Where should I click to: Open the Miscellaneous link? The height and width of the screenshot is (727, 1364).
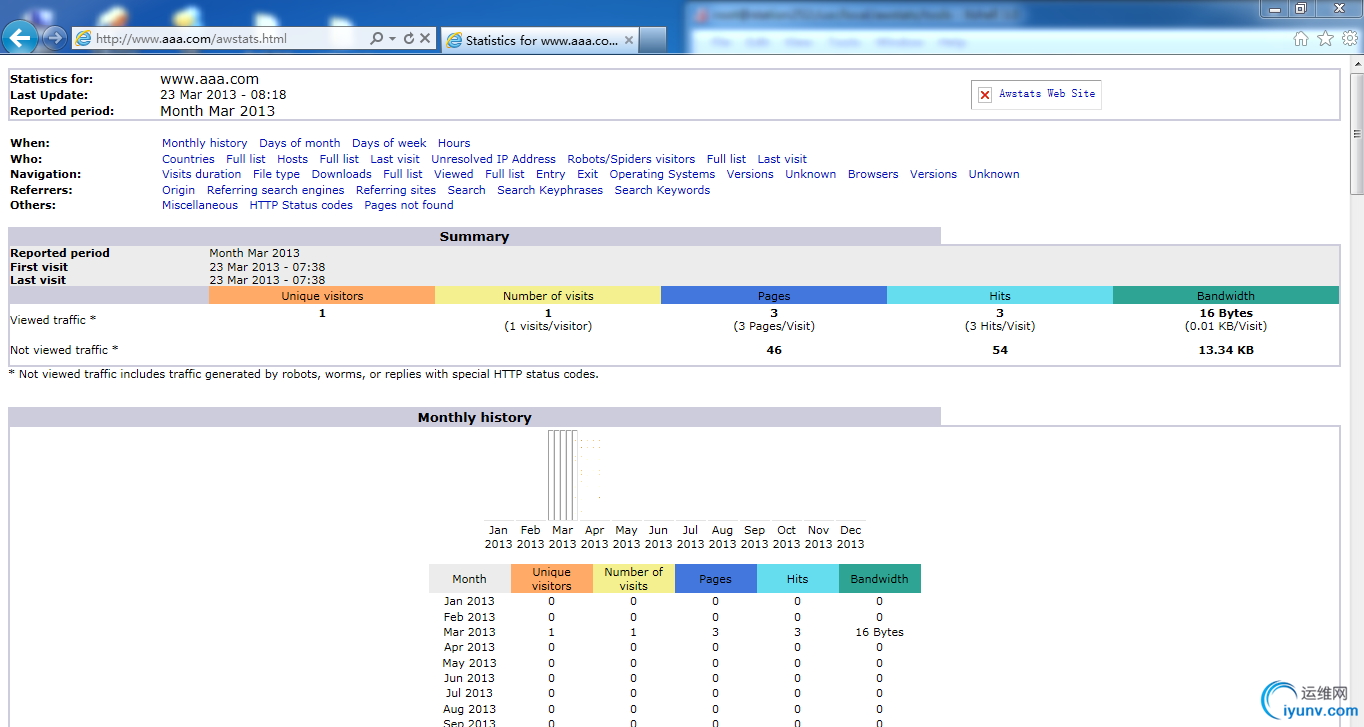tap(200, 205)
